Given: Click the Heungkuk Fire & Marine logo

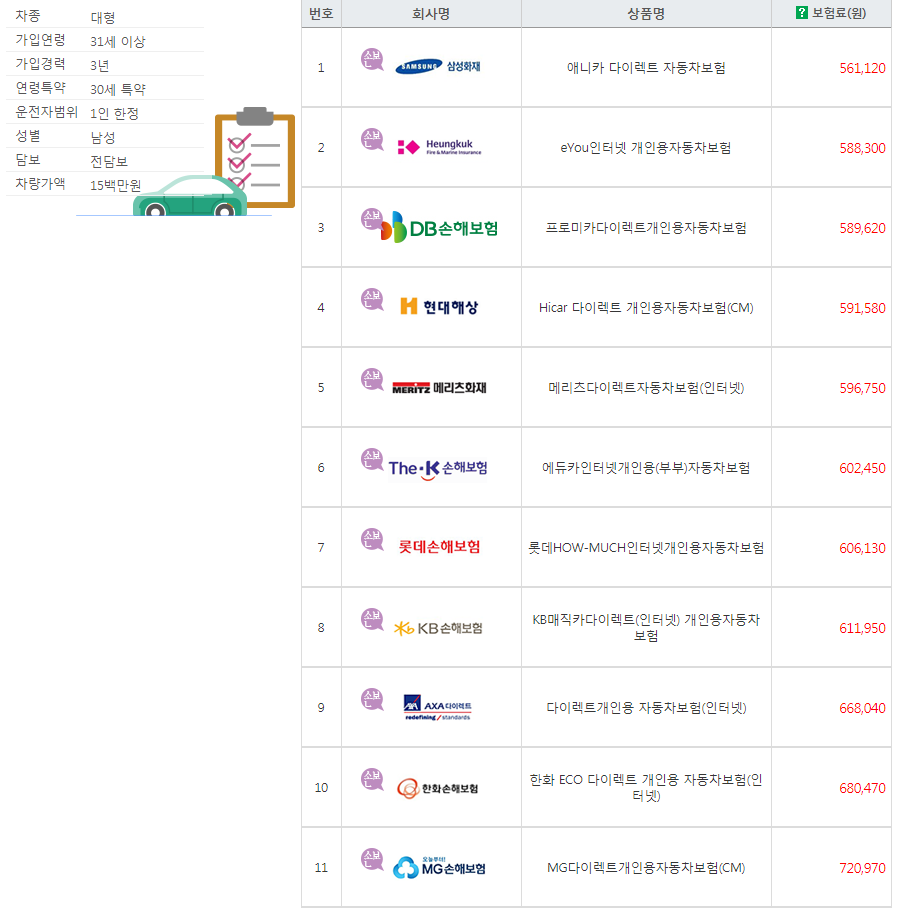Looking at the screenshot, I should [439, 147].
